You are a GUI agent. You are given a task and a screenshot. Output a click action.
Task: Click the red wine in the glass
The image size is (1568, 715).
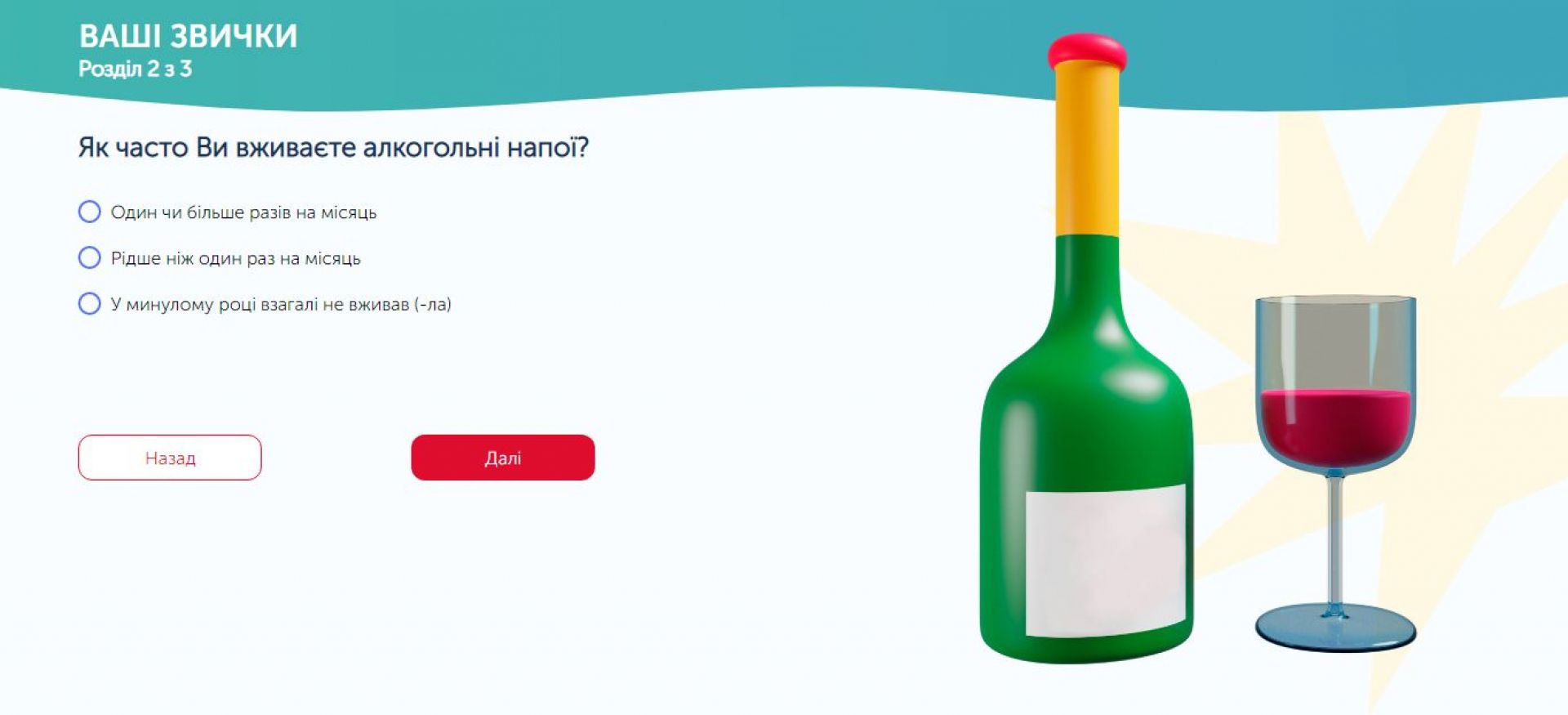pyautogui.click(x=1335, y=425)
